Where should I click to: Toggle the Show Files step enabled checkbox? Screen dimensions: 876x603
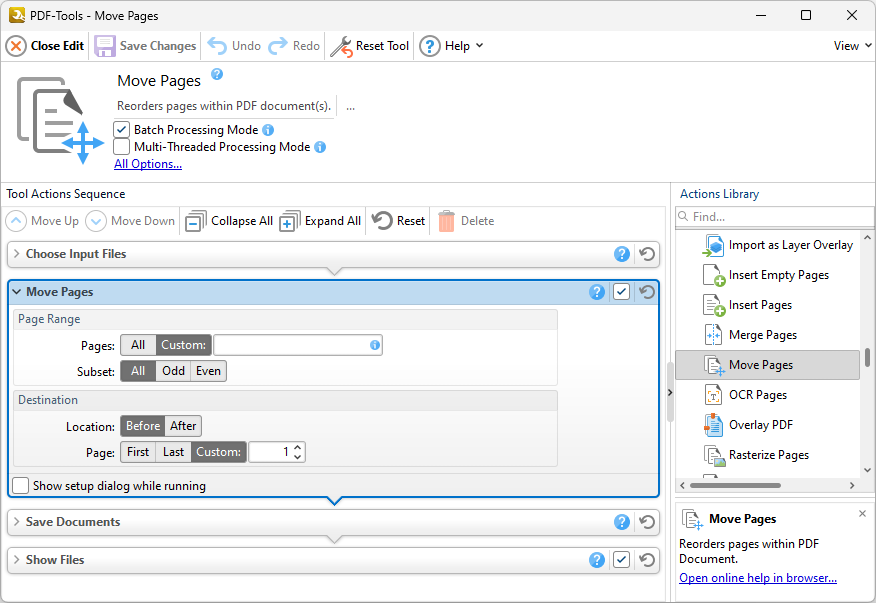(x=622, y=560)
